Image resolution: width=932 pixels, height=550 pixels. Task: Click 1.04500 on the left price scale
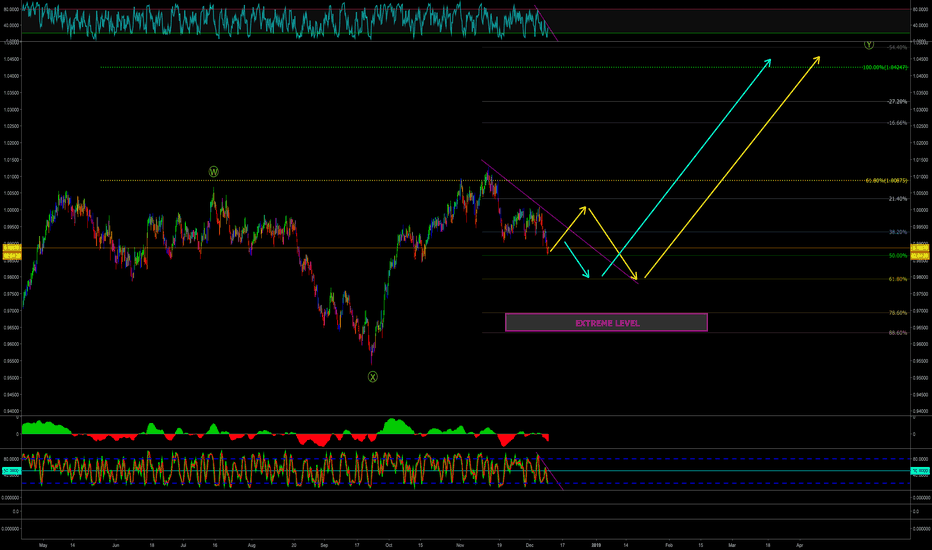pyautogui.click(x=11, y=59)
